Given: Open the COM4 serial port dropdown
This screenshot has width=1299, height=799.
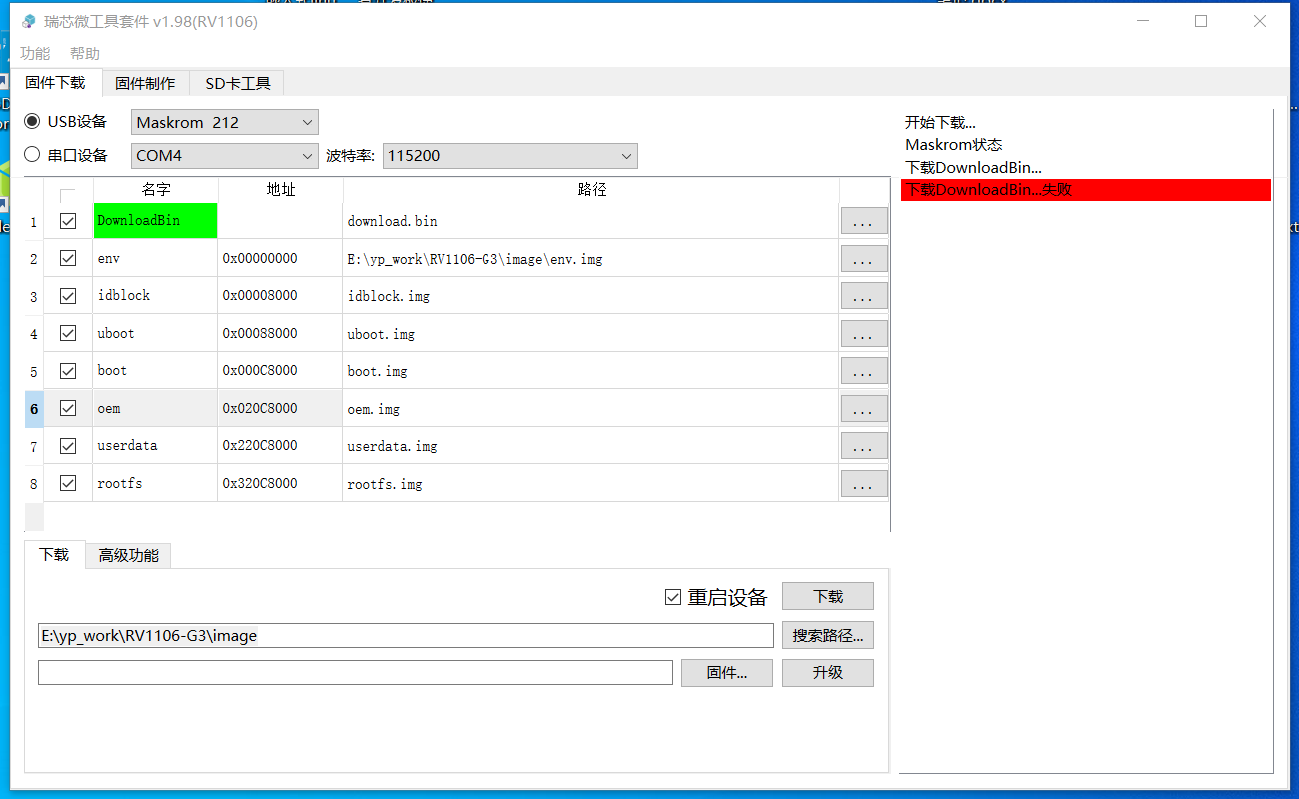Looking at the screenshot, I should click(225, 155).
